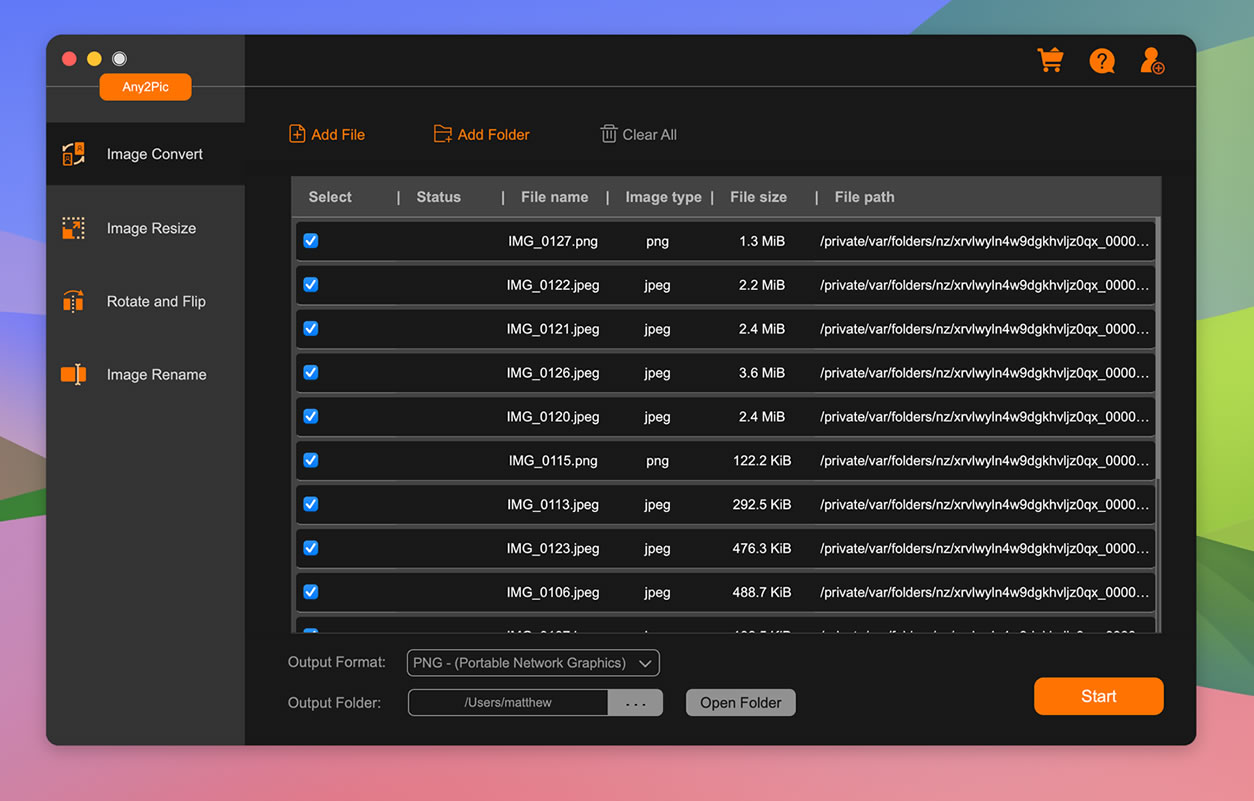Select the Image Convert sidebar icon

pos(73,154)
